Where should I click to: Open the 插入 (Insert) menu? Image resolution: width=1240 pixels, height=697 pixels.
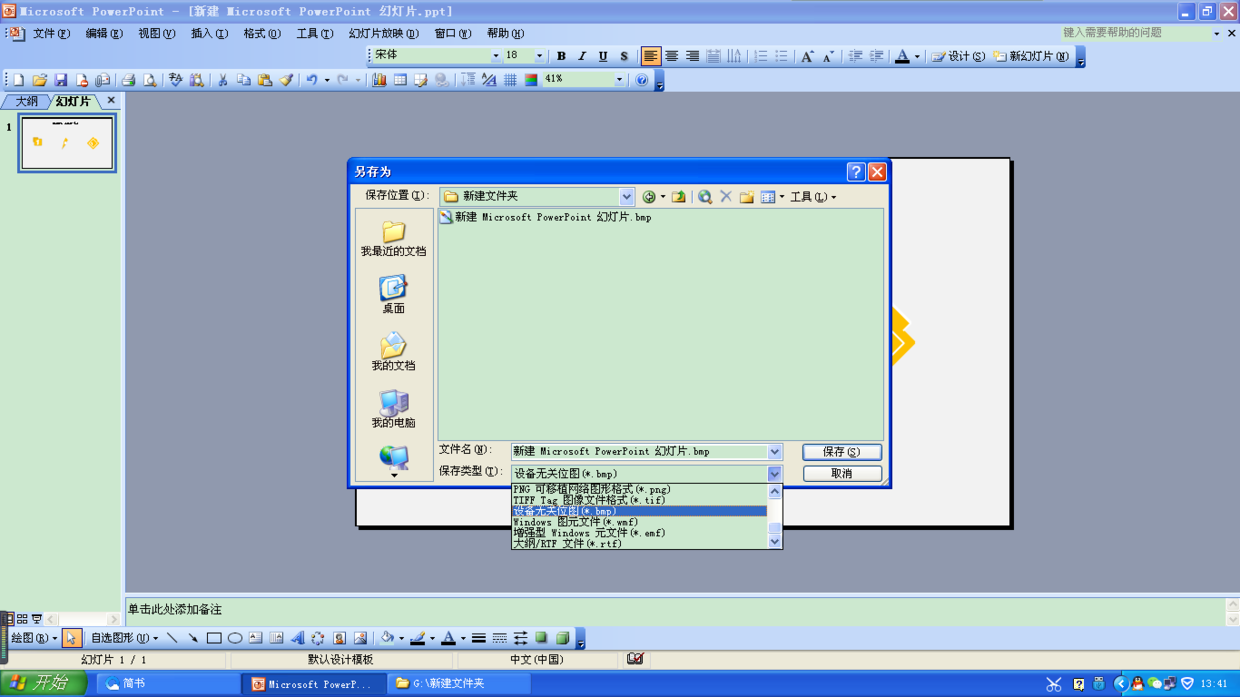(209, 34)
